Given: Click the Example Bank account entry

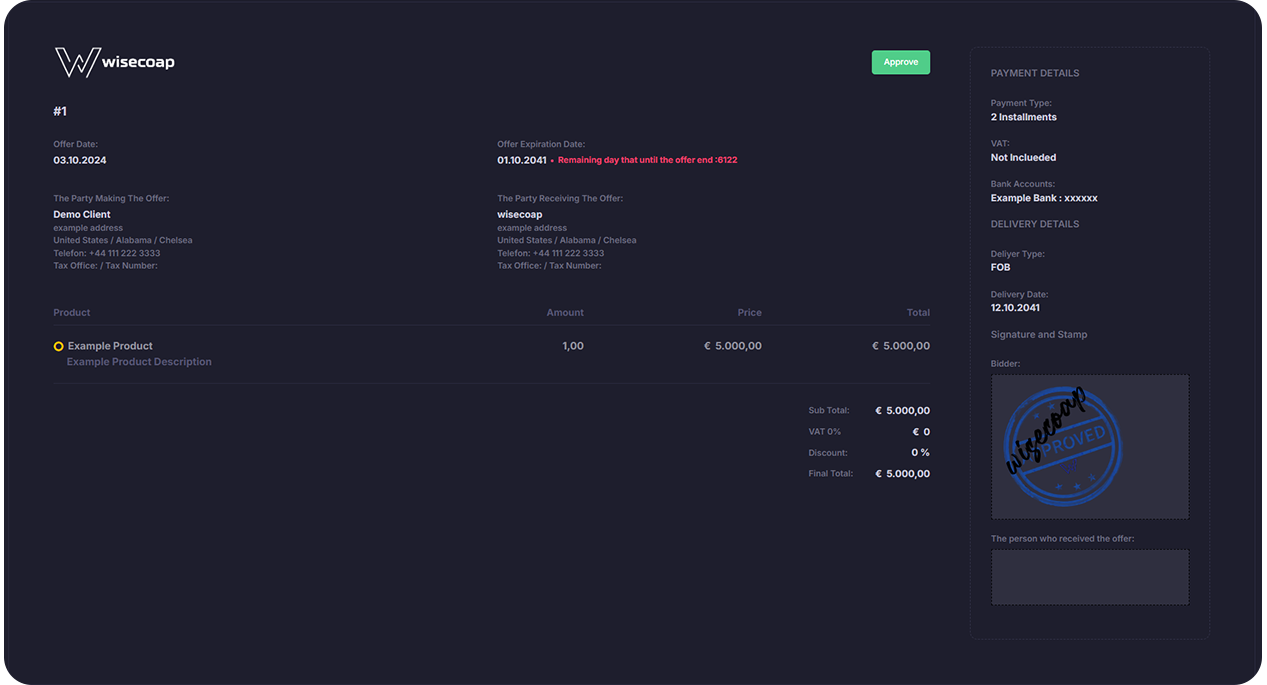Looking at the screenshot, I should tap(1044, 198).
